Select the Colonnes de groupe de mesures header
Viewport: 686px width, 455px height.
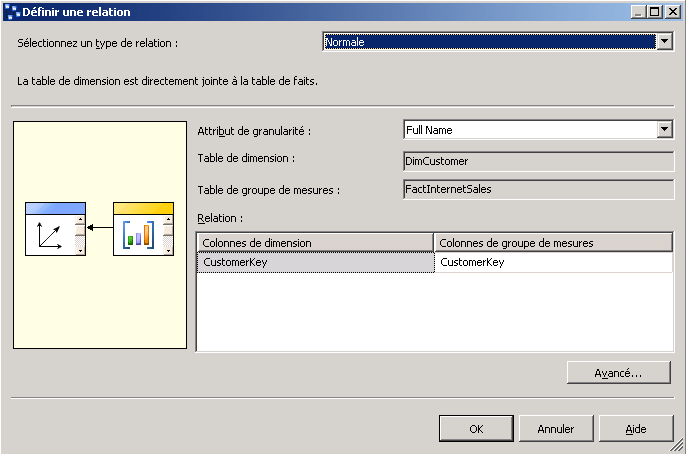(x=553, y=243)
